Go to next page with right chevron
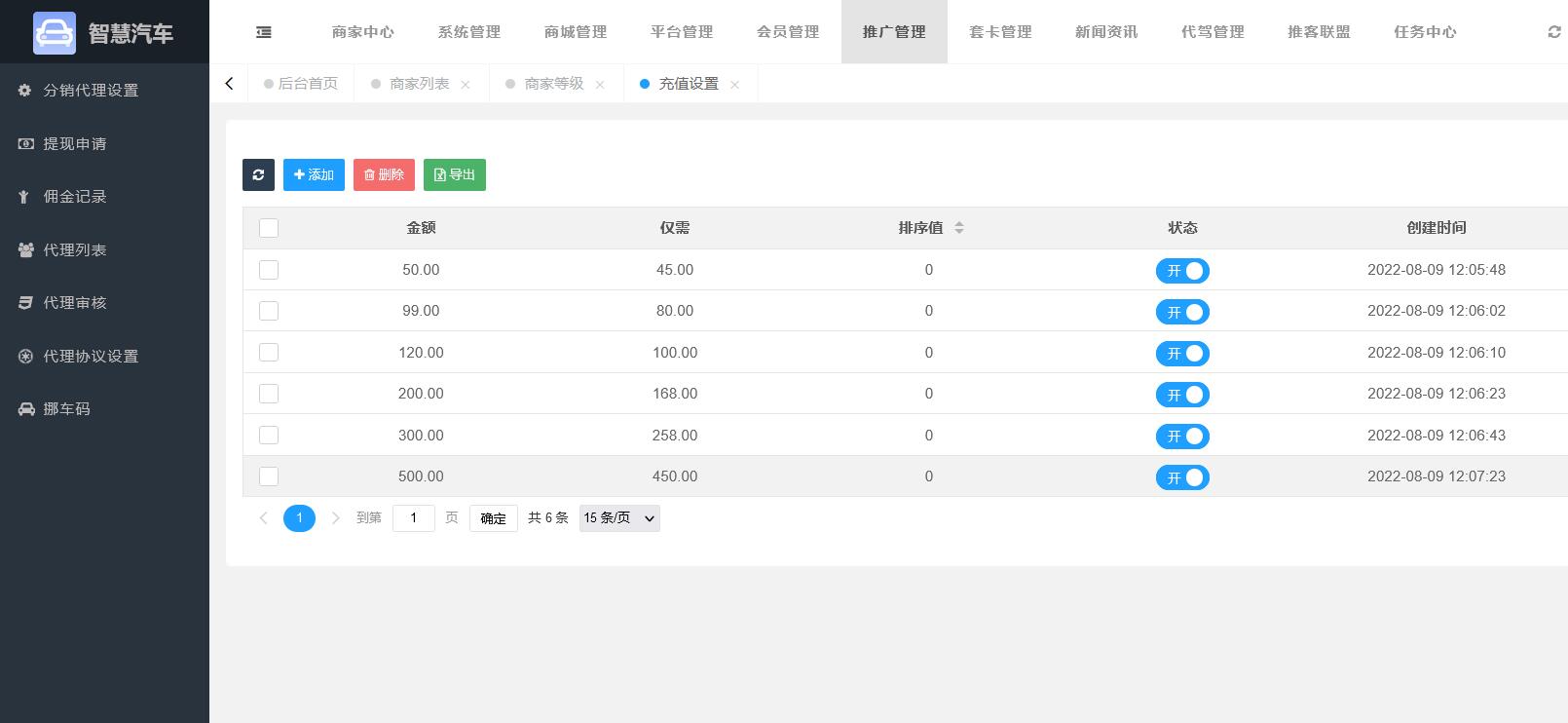Image resolution: width=1568 pixels, height=723 pixels. tap(336, 518)
